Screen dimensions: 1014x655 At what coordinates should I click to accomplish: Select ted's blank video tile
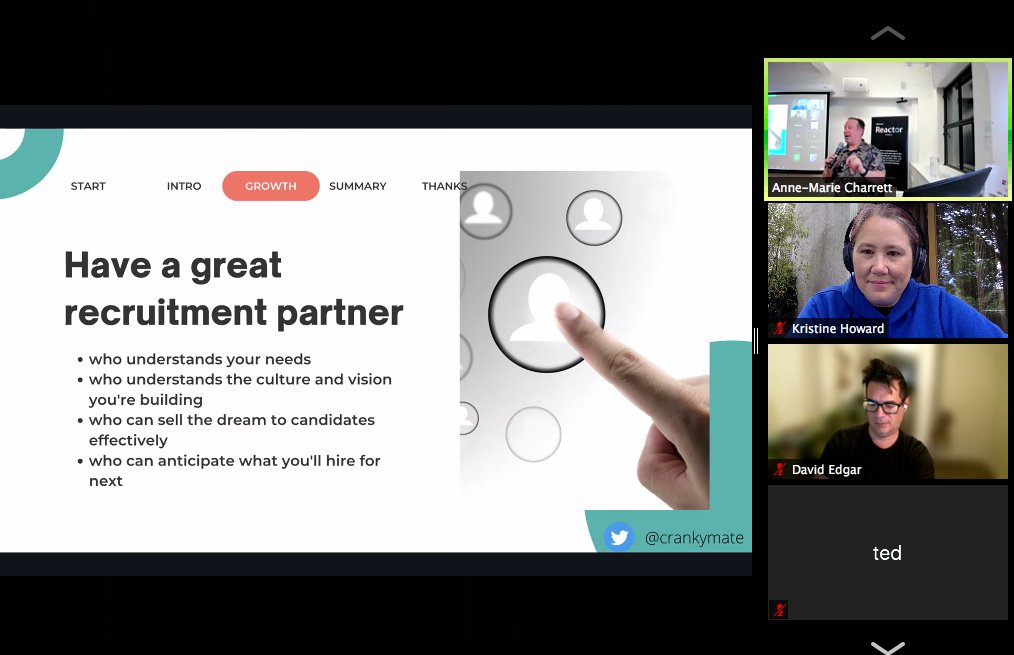(x=887, y=552)
